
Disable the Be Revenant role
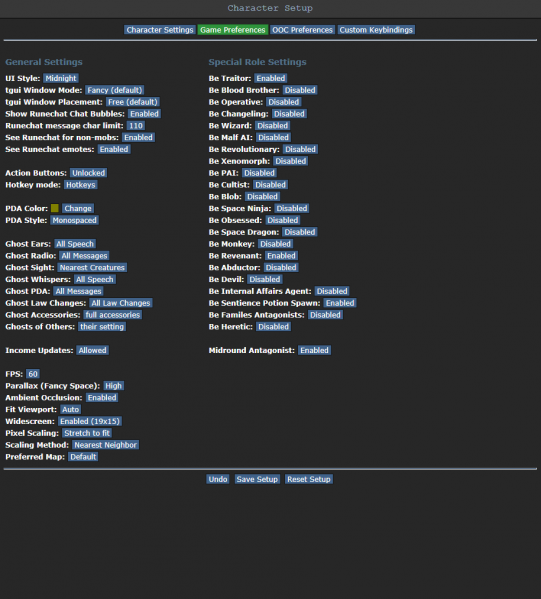(x=282, y=256)
